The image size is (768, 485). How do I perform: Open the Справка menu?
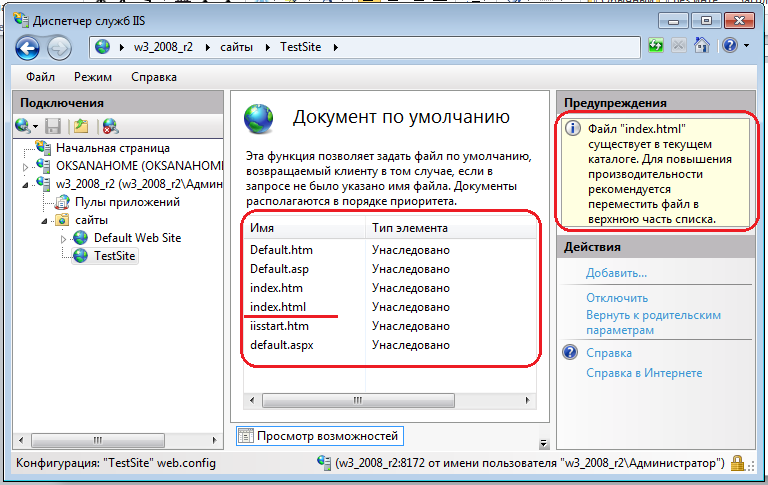click(154, 77)
